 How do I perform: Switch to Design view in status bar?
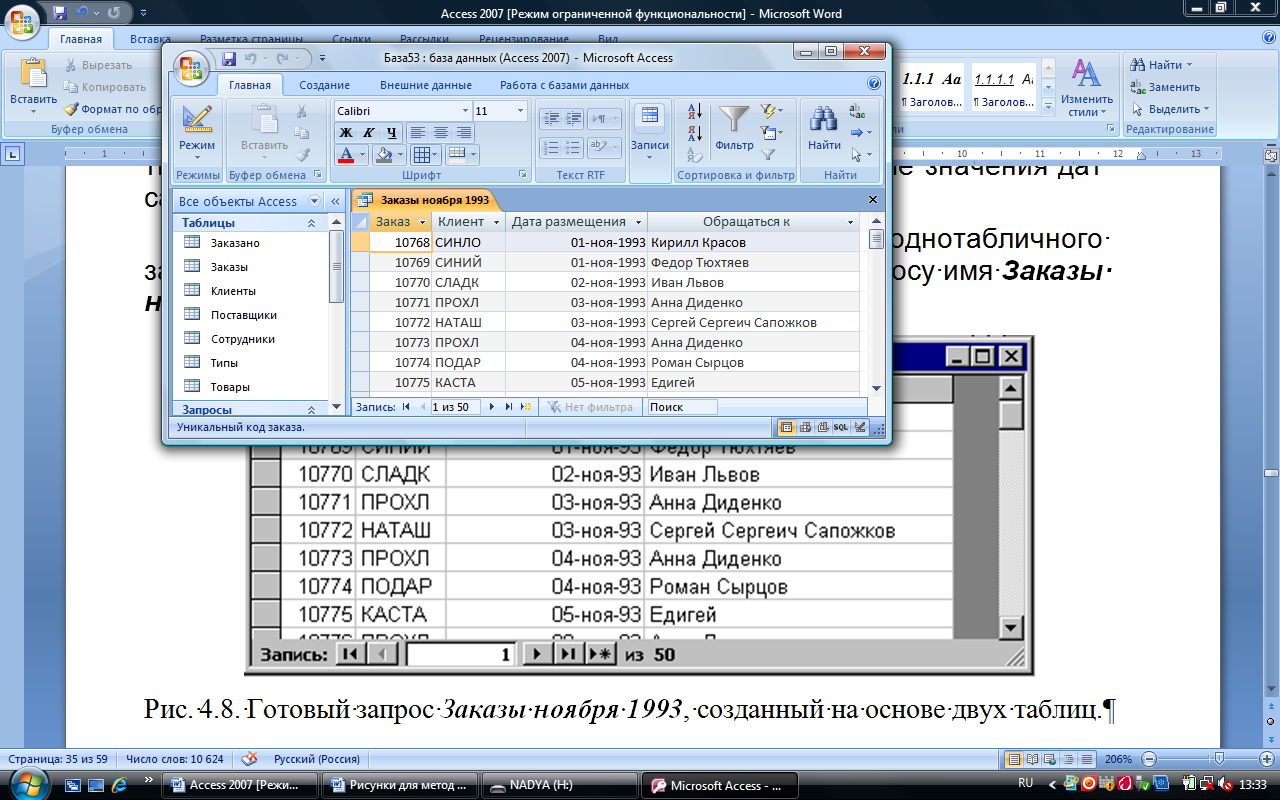[859, 427]
